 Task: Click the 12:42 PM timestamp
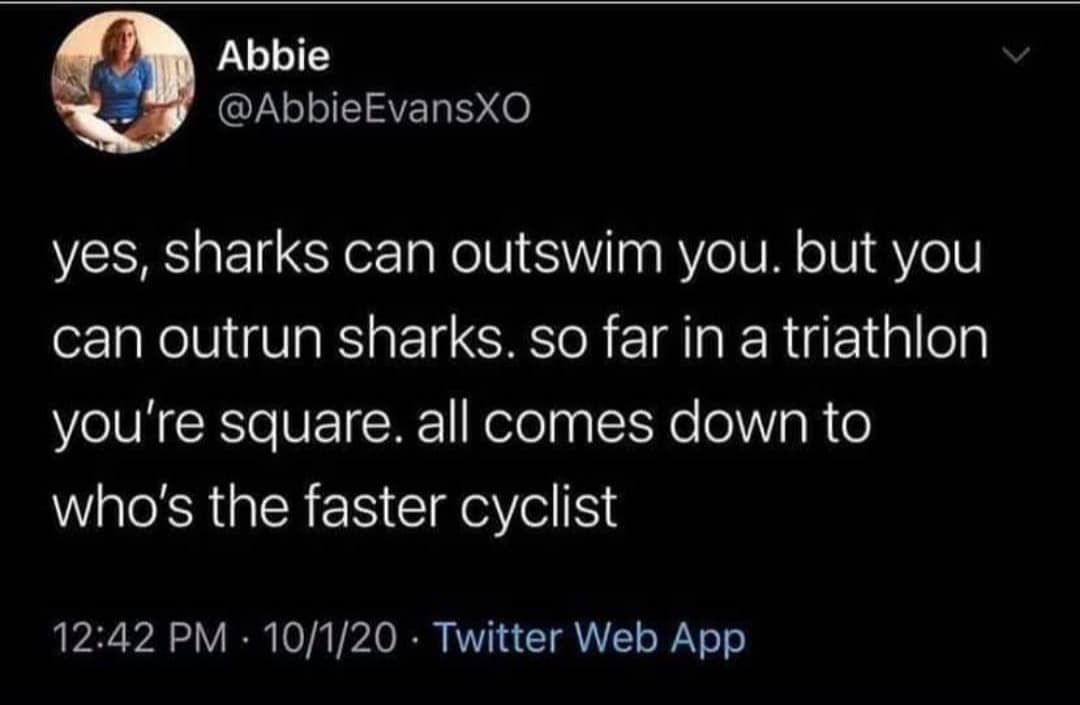139,638
